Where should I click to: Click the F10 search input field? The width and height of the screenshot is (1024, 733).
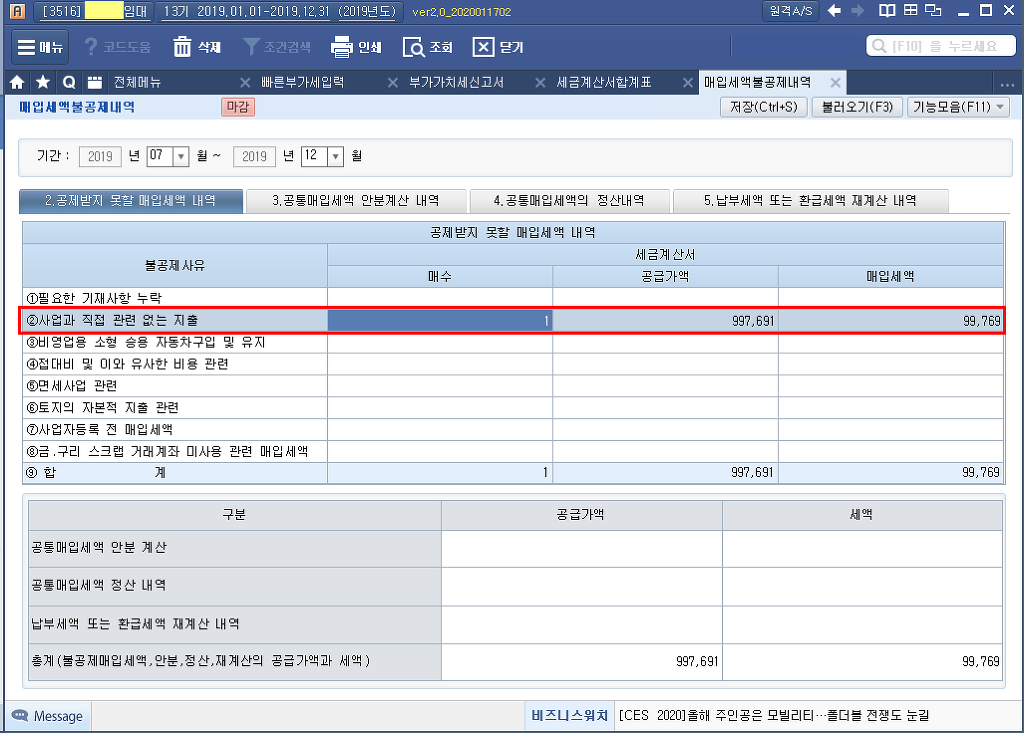(940, 46)
